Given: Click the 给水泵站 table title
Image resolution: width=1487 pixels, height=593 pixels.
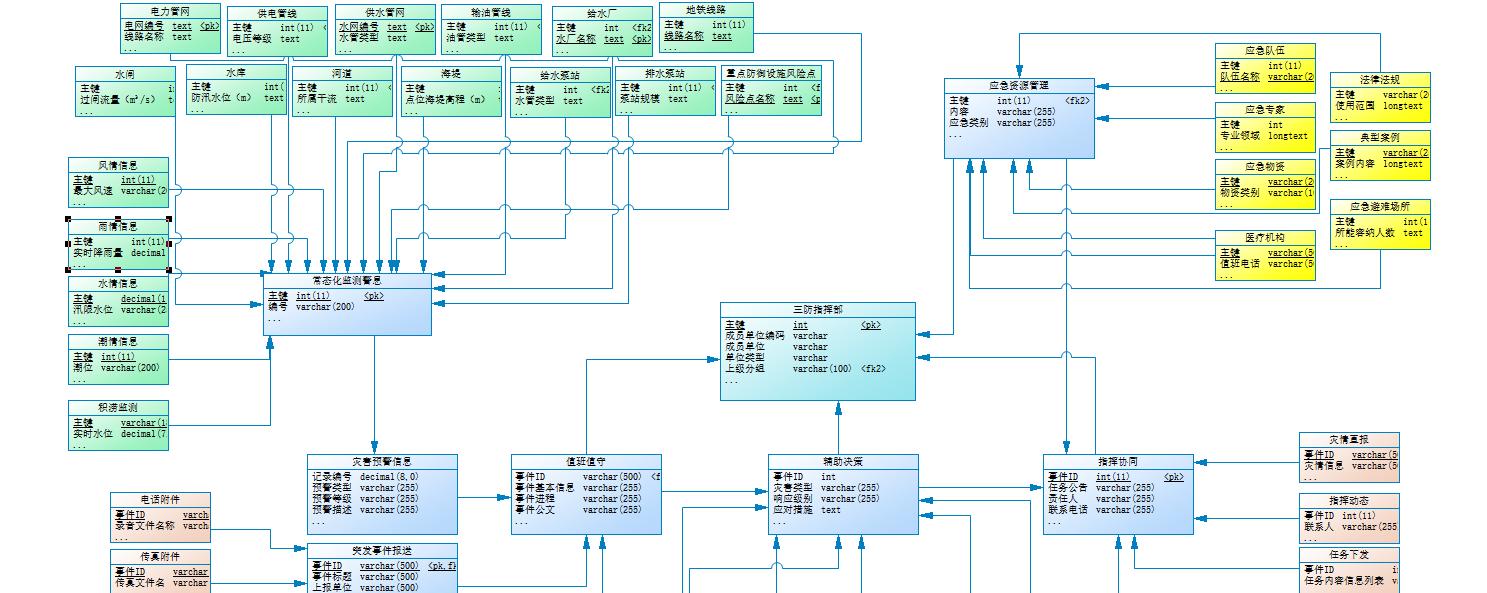Looking at the screenshot, I should tap(560, 75).
